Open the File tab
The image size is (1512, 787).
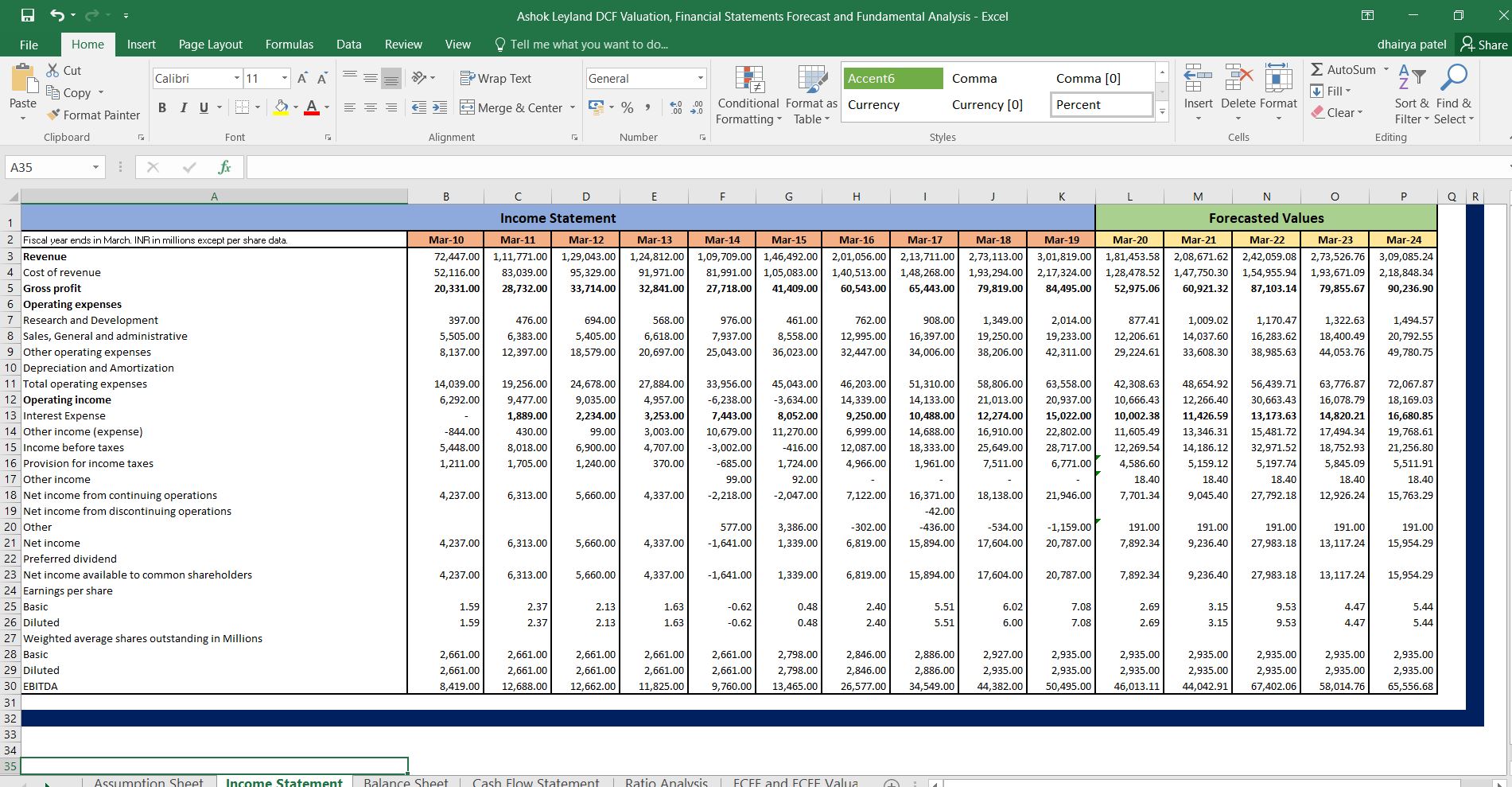coord(29,45)
